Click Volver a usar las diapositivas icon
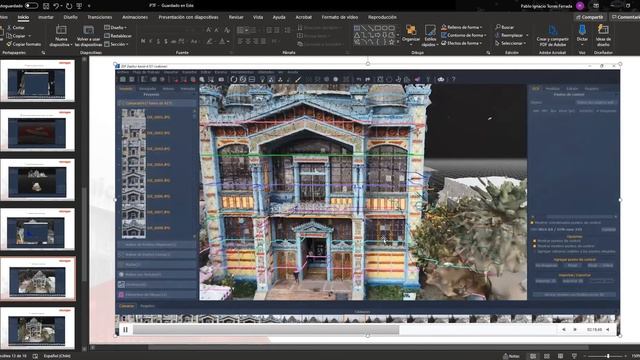The height and width of the screenshot is (360, 640). [x=89, y=30]
